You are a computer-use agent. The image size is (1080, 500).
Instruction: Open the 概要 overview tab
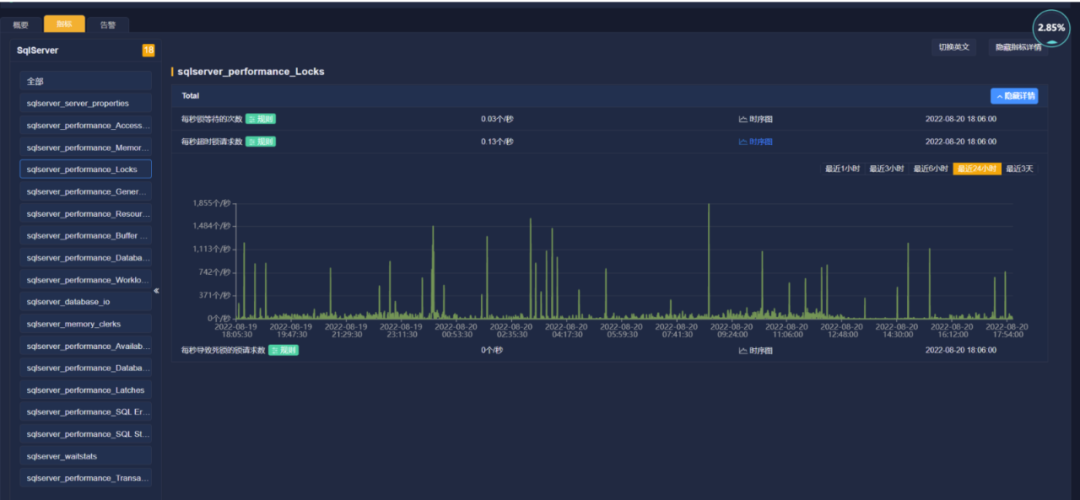21,25
